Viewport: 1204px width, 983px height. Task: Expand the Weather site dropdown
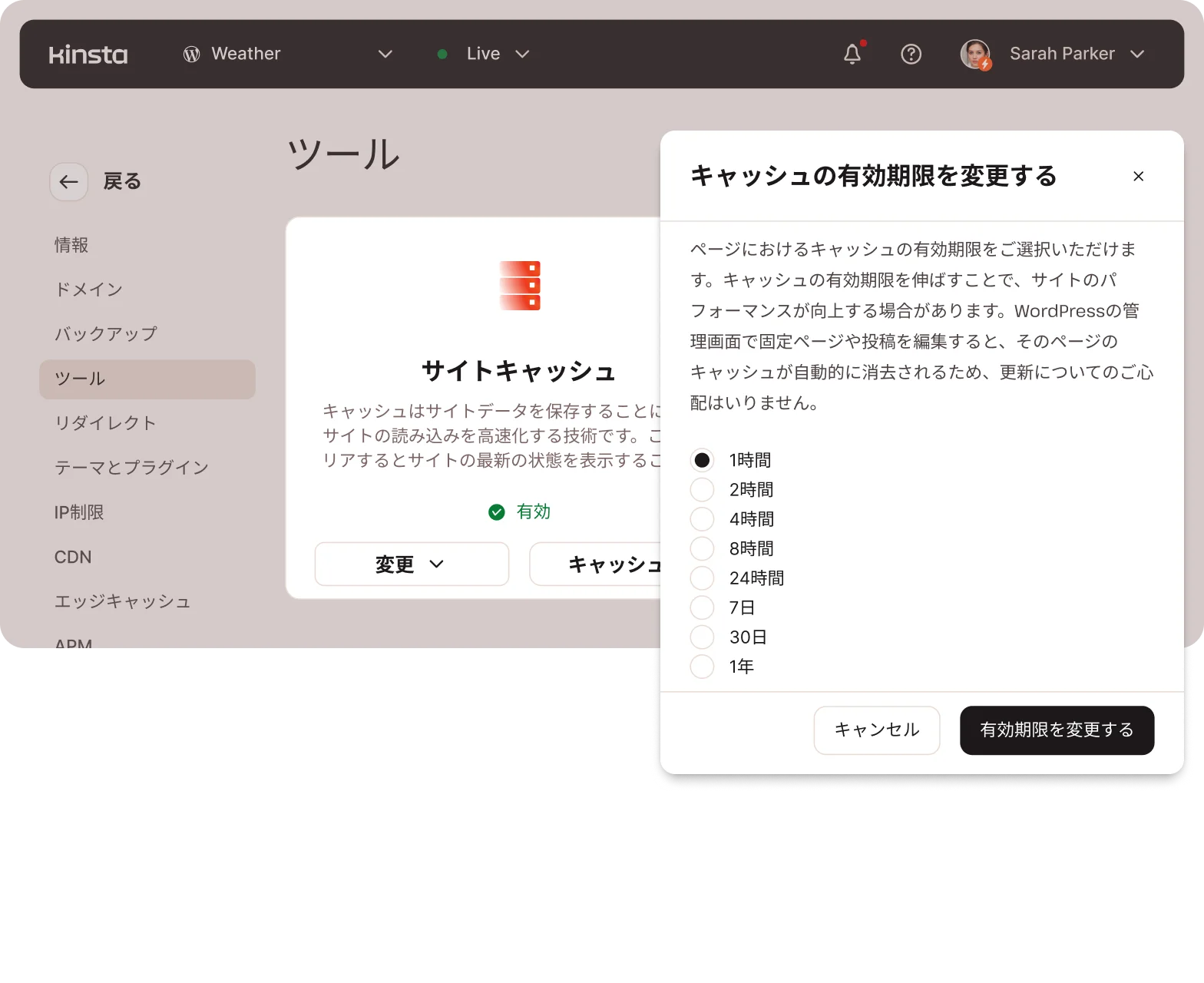point(385,54)
